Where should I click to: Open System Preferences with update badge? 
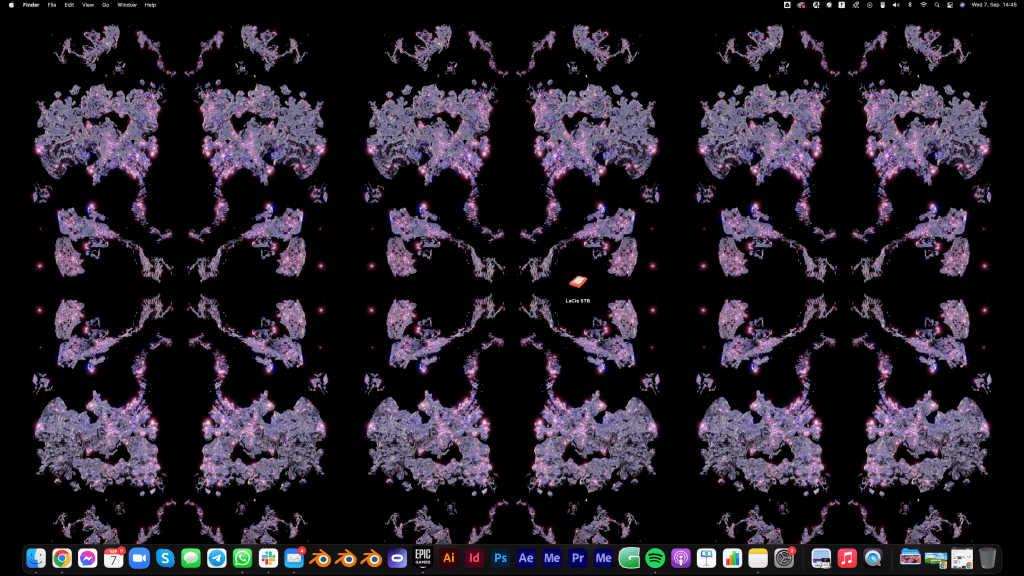(x=784, y=558)
